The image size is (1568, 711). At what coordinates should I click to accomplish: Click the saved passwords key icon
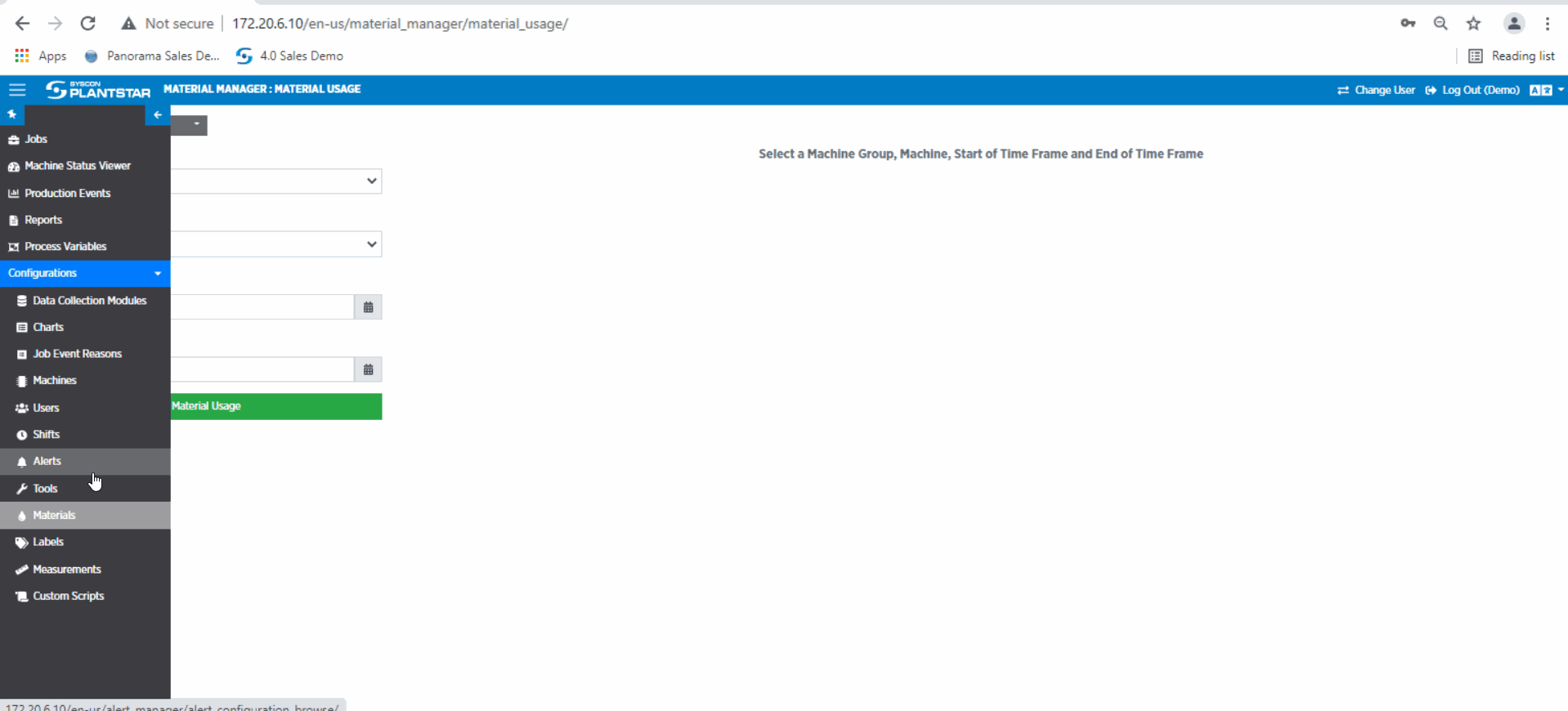(1408, 24)
